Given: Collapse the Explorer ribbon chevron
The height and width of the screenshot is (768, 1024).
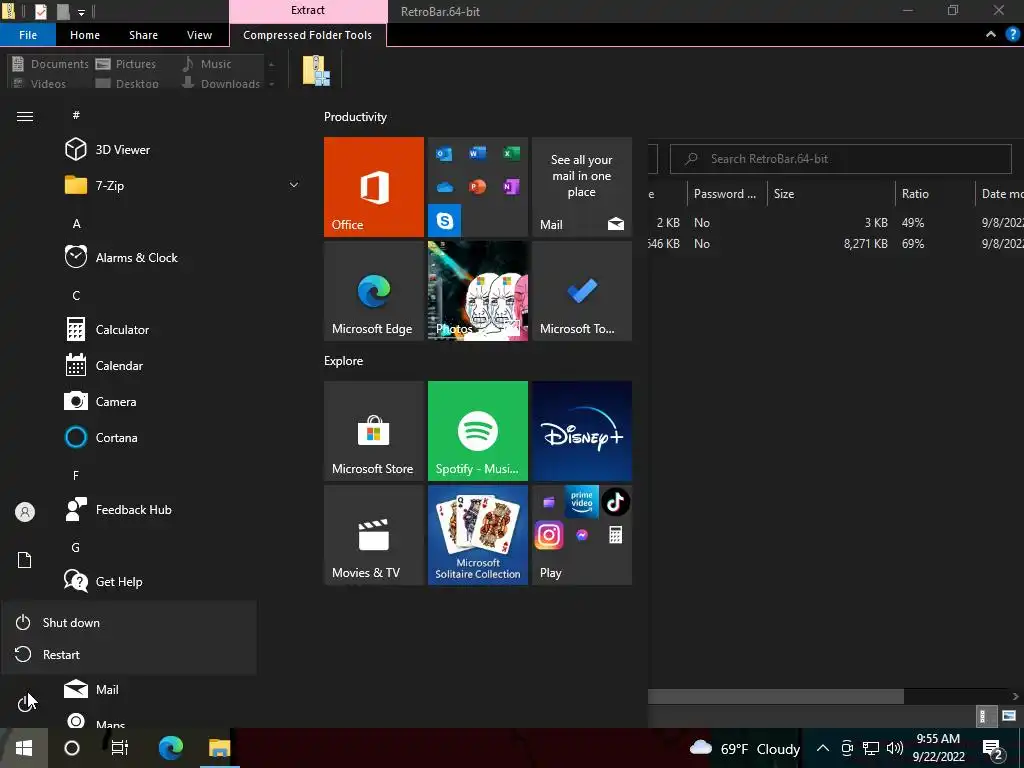Looking at the screenshot, I should (991, 35).
